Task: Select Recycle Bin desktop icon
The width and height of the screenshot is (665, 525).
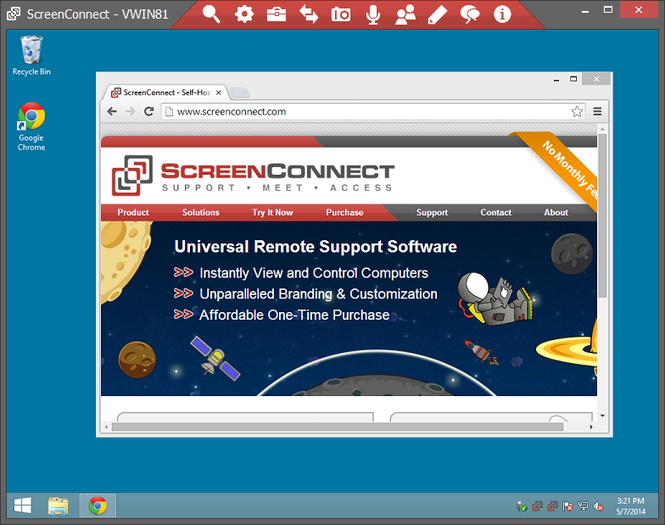Action: 31,56
